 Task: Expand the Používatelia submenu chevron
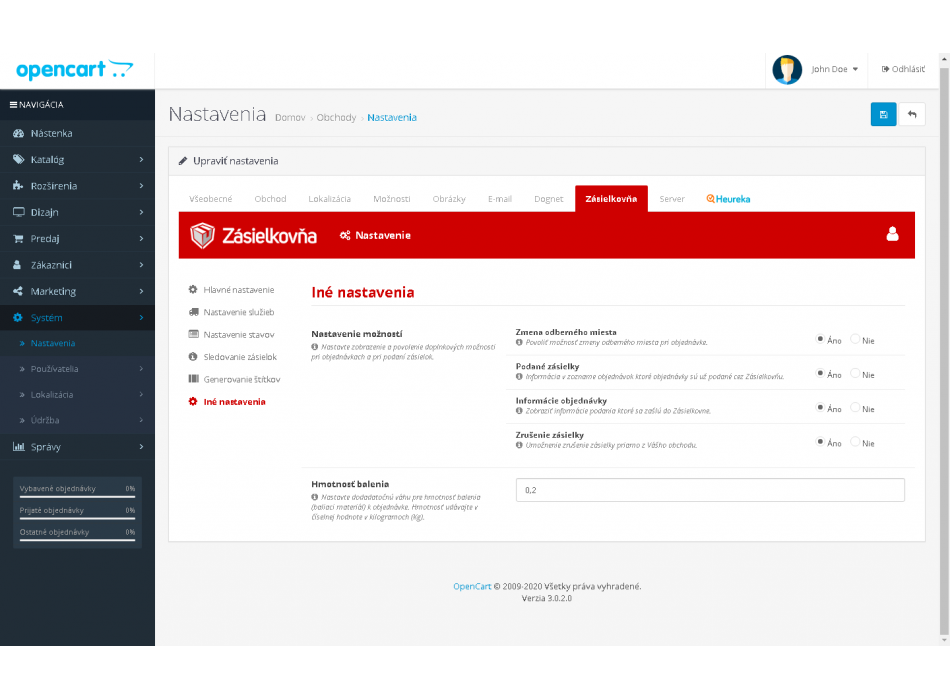click(x=141, y=368)
